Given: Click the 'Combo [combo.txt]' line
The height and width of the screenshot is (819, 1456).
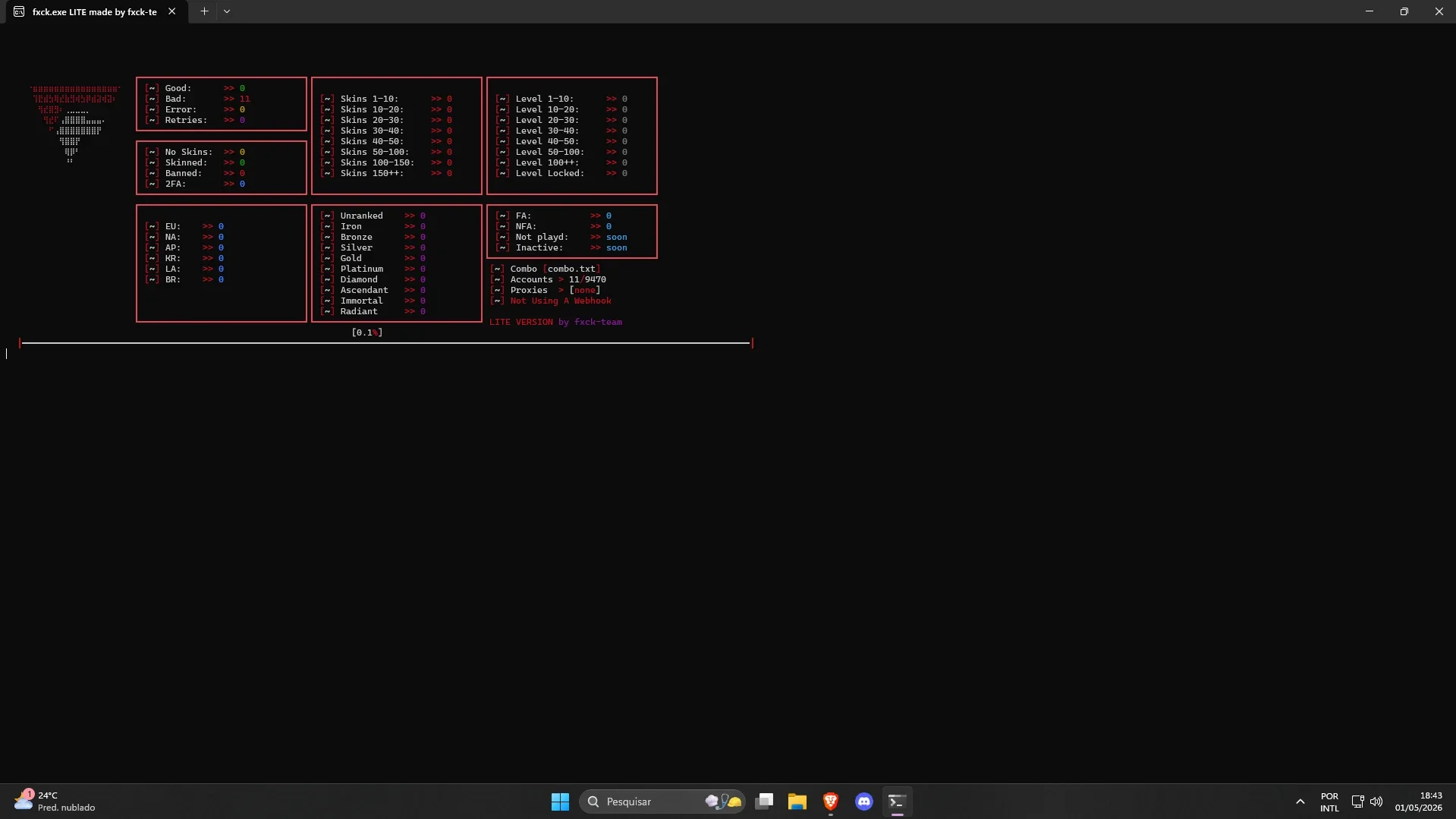Looking at the screenshot, I should (546, 269).
